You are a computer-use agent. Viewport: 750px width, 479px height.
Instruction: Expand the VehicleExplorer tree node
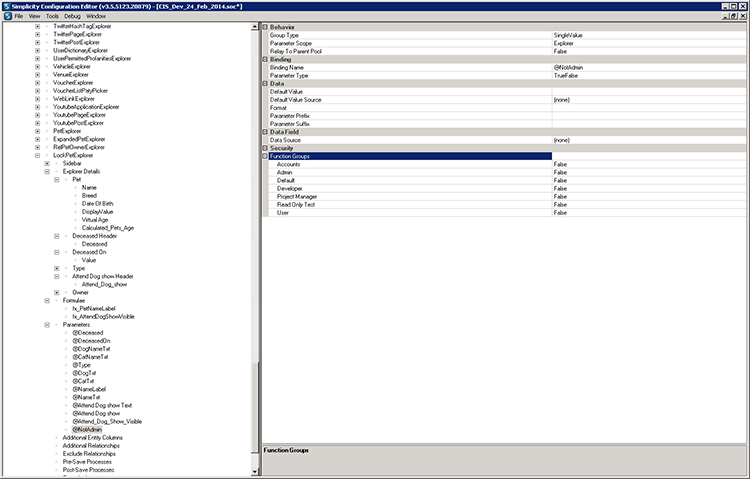(37, 67)
